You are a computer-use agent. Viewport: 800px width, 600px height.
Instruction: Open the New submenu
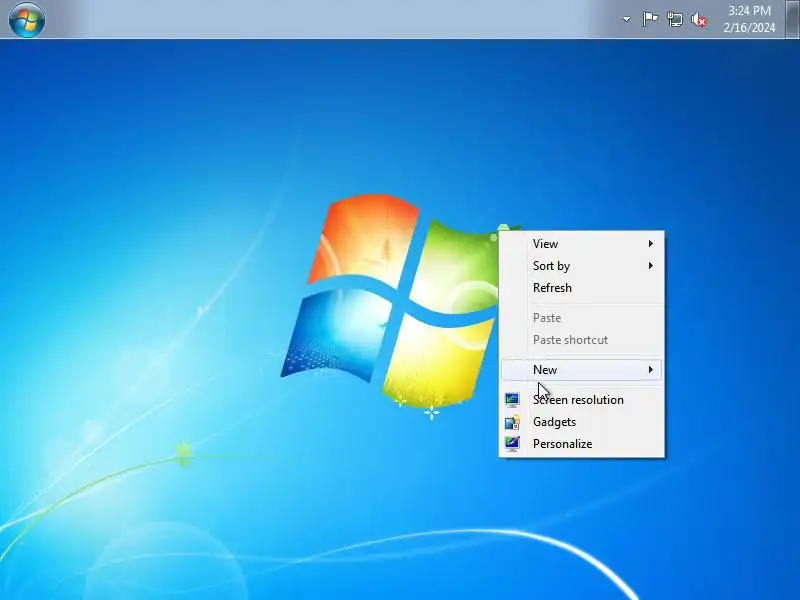coord(582,370)
